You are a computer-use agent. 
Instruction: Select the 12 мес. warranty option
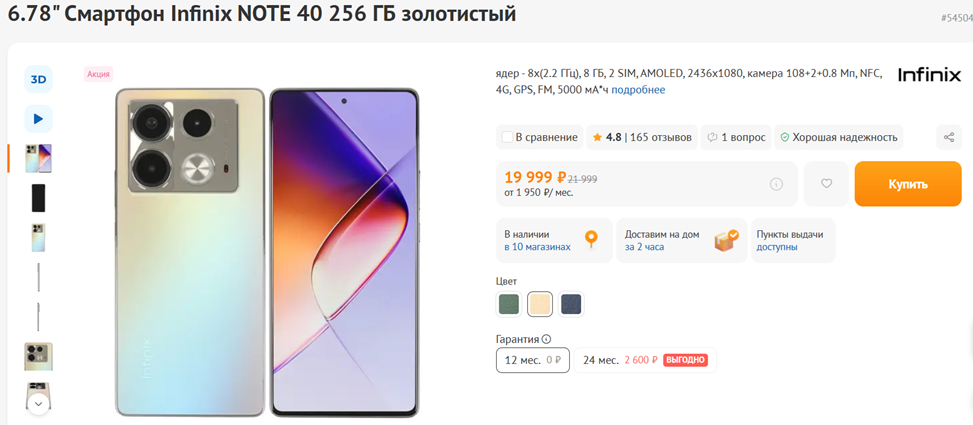532,360
